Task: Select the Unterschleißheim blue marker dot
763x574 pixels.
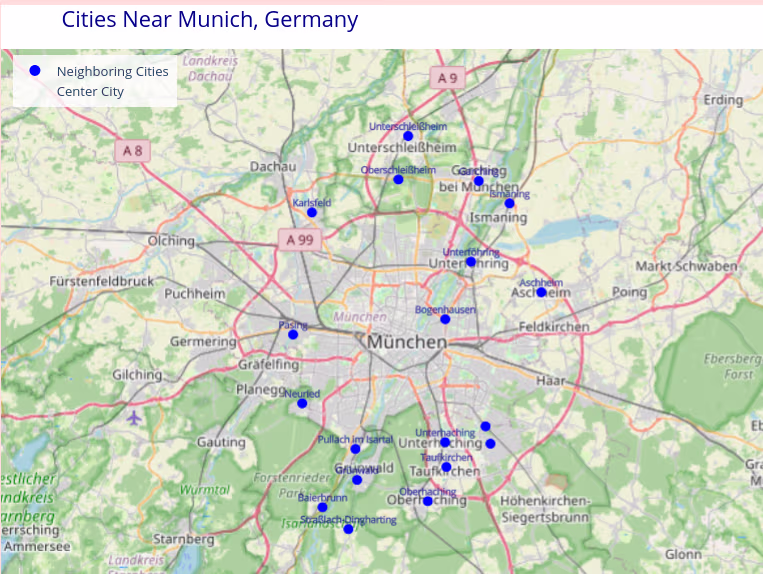Action: coord(408,136)
